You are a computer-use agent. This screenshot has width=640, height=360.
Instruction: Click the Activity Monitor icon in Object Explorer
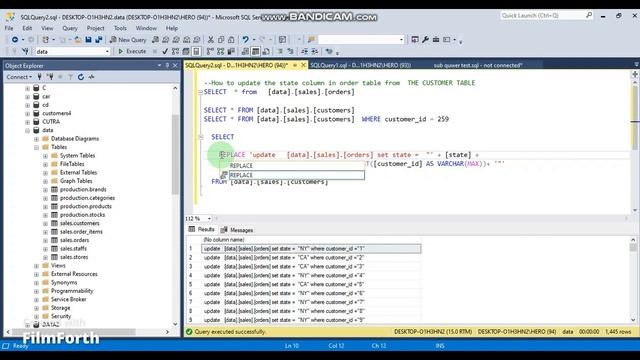[x=91, y=77]
